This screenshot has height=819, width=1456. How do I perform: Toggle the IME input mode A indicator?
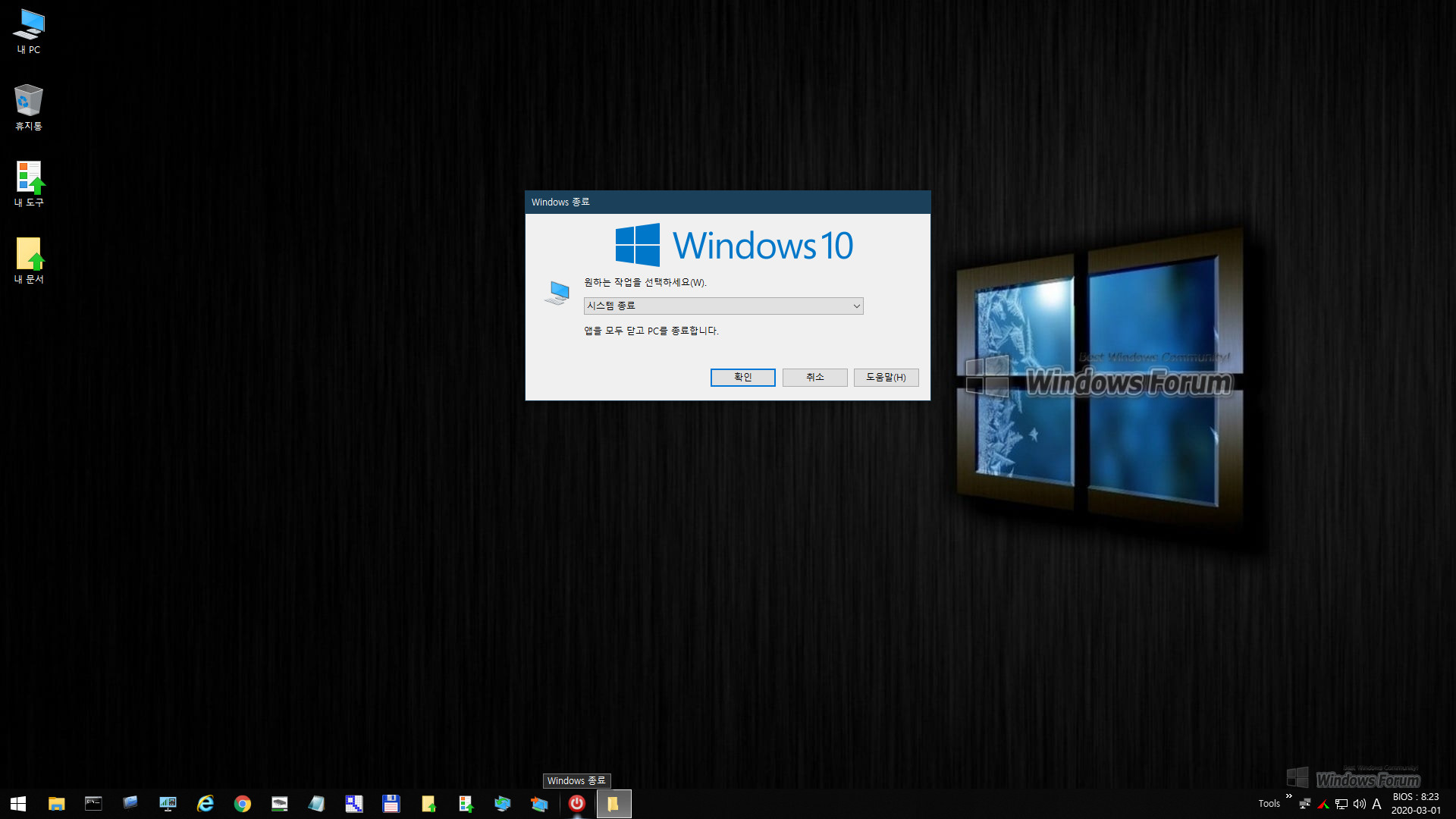pyautogui.click(x=1377, y=804)
